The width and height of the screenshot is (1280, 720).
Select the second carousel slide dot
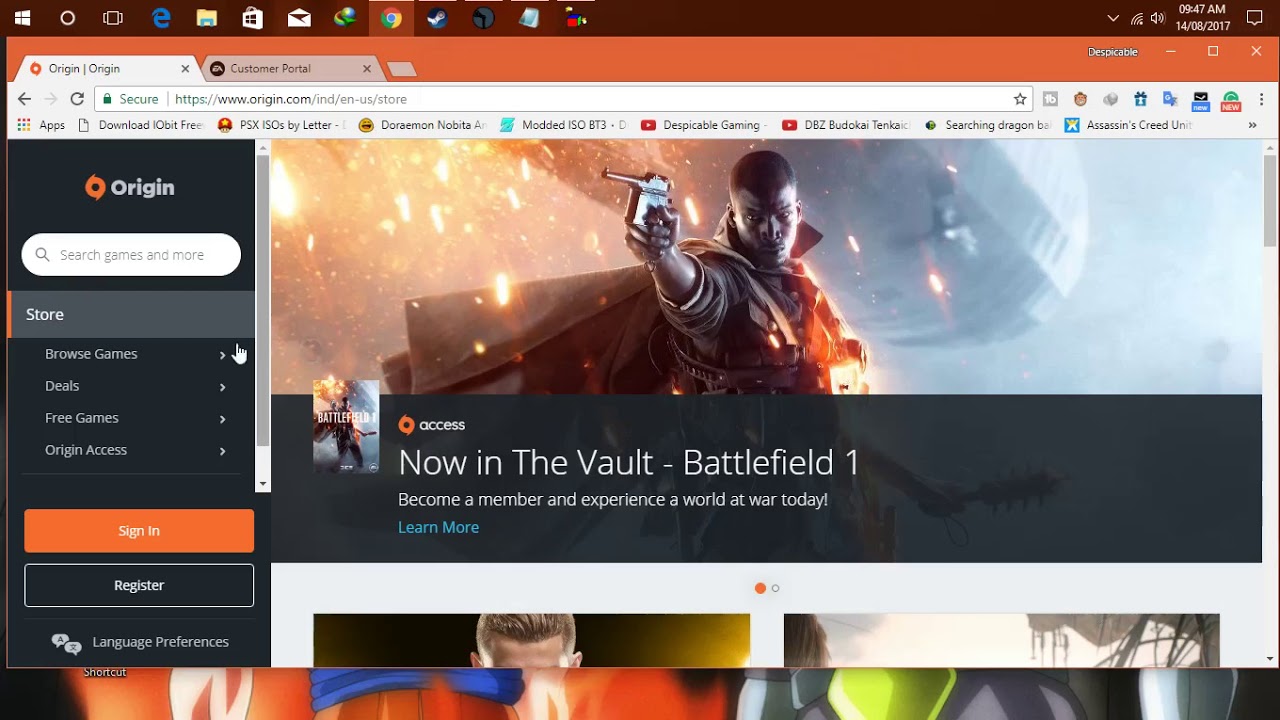(775, 588)
